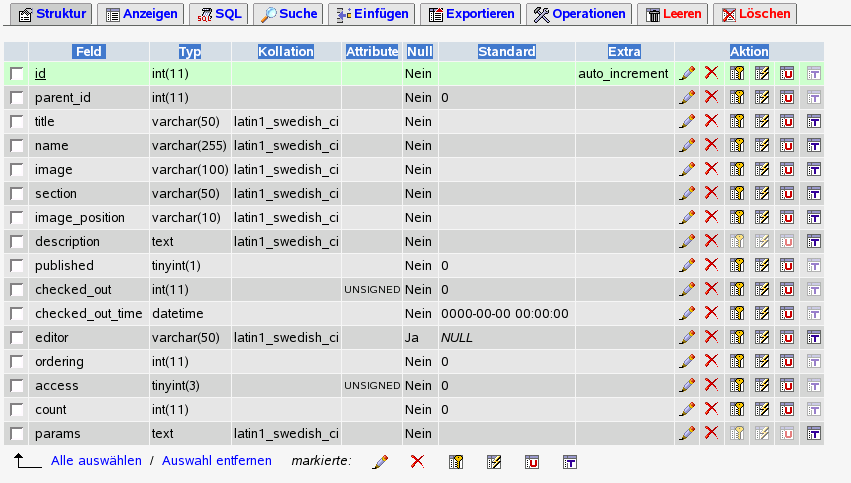
Task: Switch to the Exportieren tab
Action: point(471,14)
